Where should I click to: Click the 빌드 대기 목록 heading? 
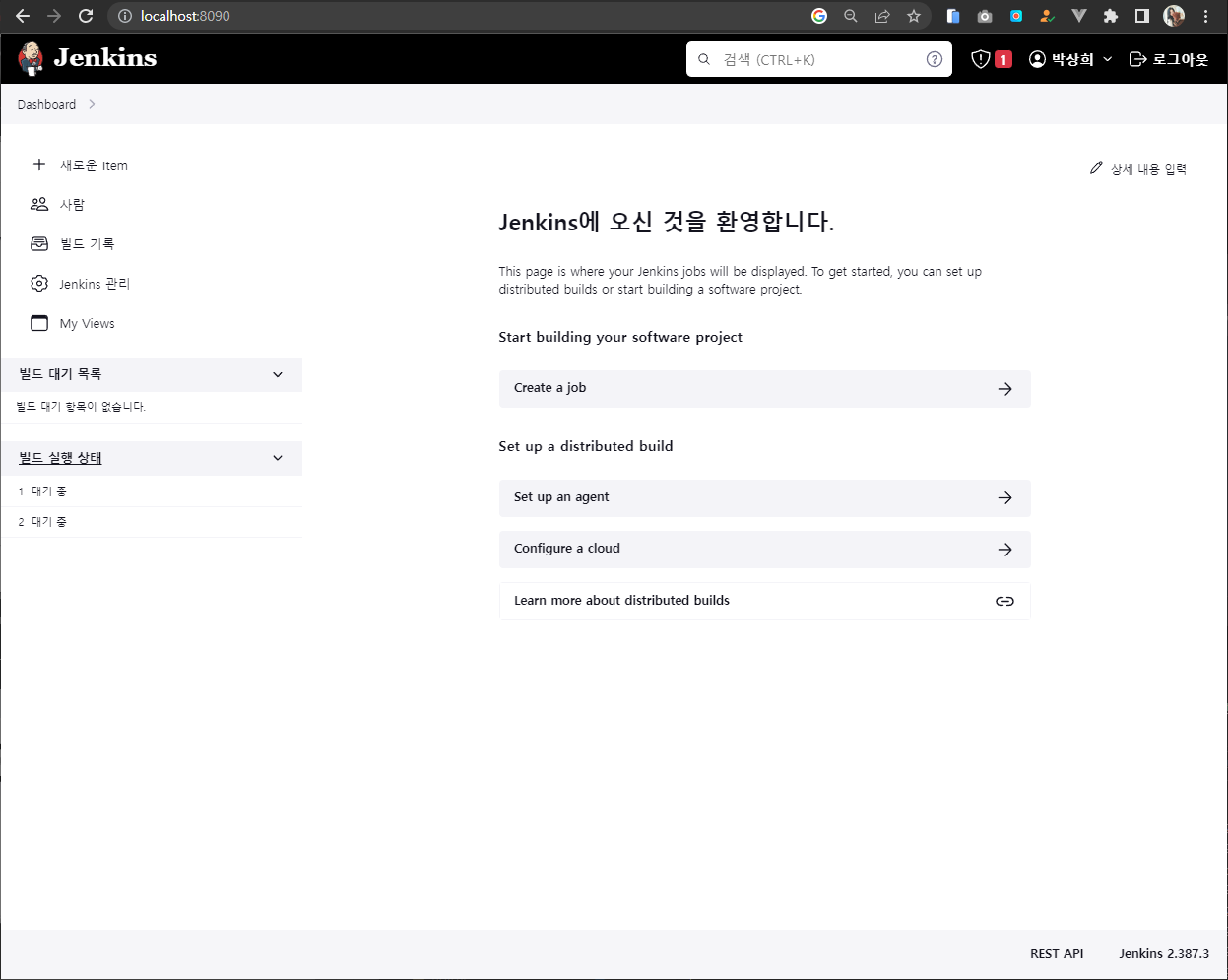(60, 374)
